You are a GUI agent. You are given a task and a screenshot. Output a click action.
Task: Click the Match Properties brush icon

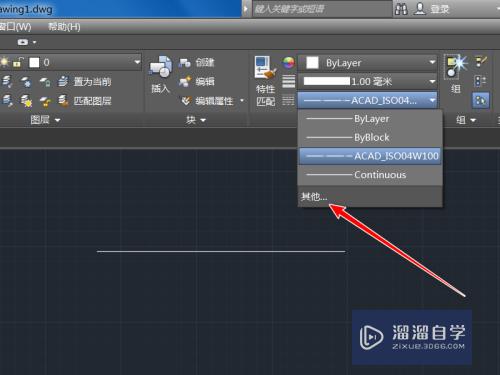265,67
